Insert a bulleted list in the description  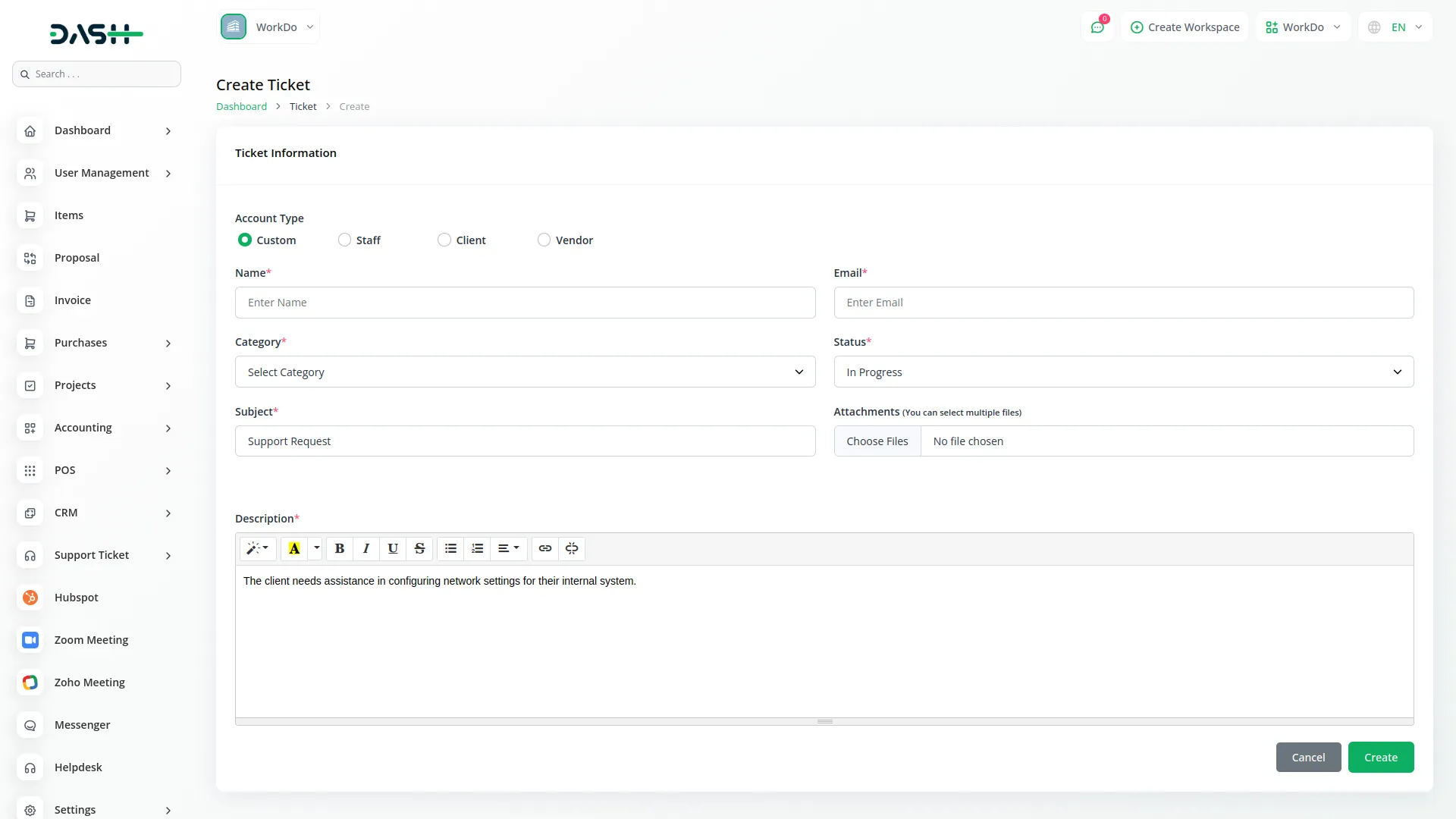click(x=450, y=548)
